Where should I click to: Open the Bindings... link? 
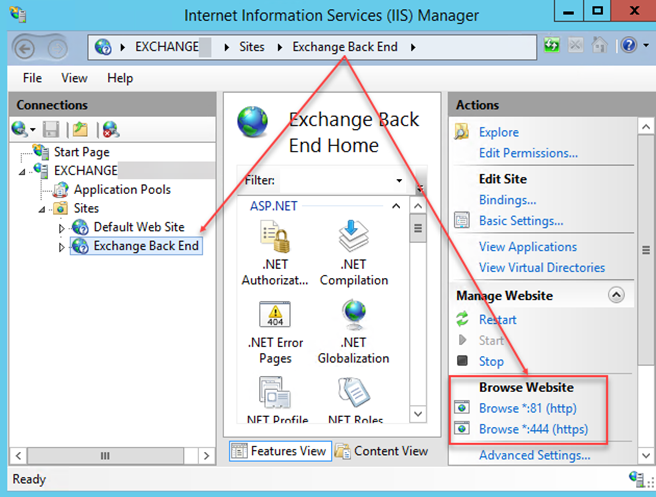tap(507, 200)
